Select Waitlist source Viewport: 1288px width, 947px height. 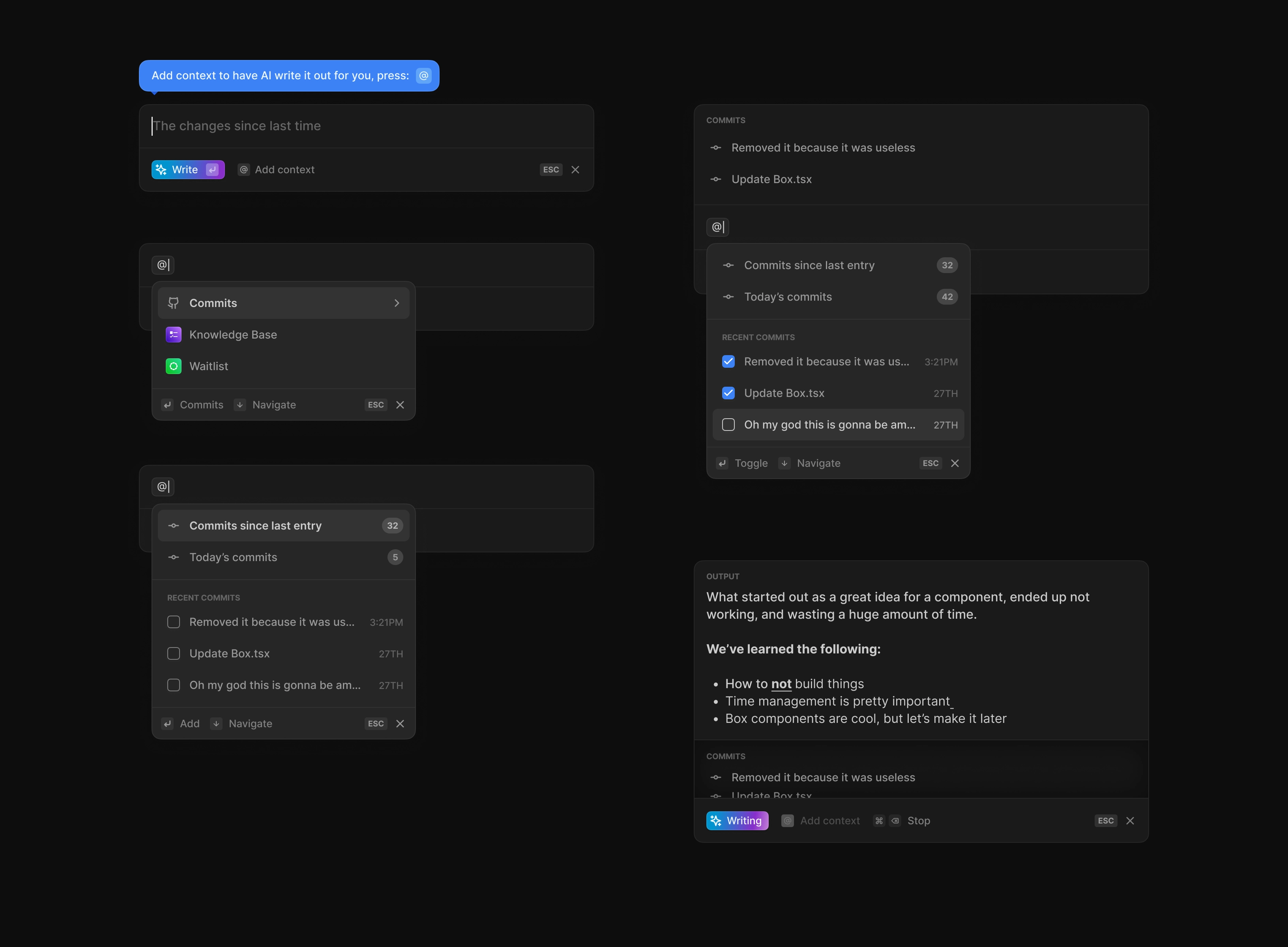(x=283, y=366)
